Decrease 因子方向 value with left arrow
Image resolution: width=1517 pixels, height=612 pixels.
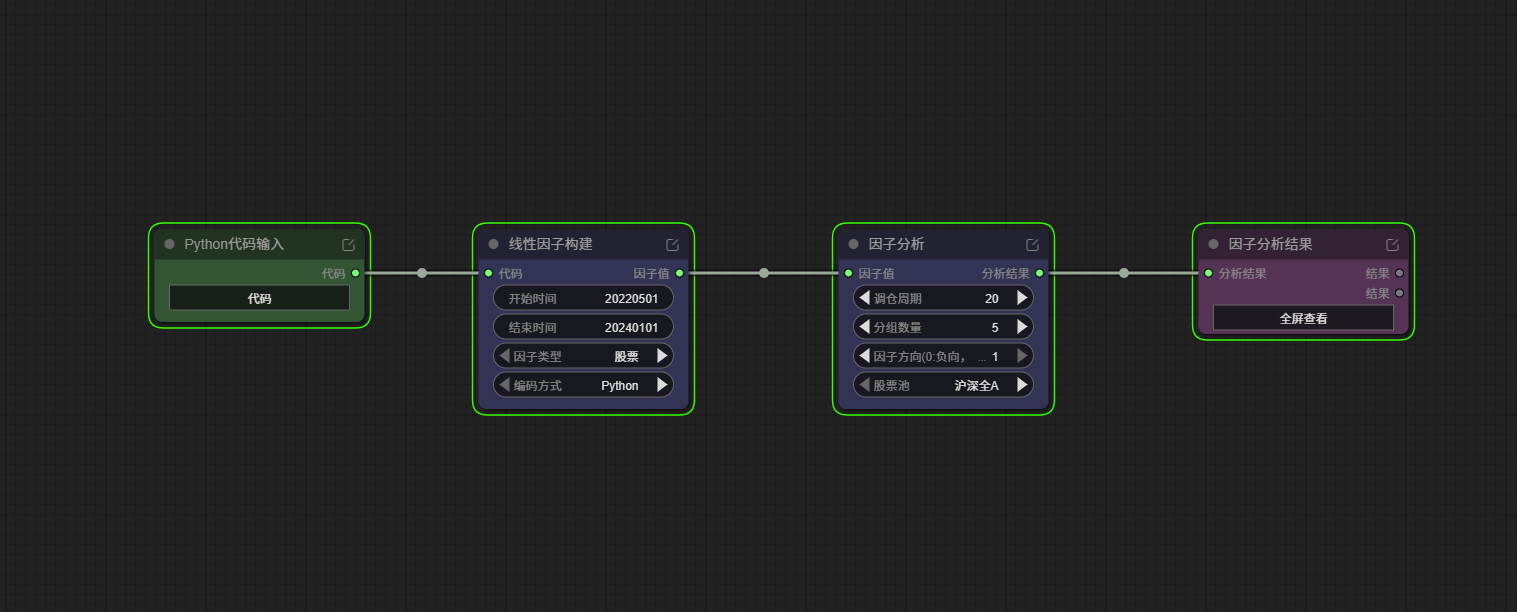(865, 356)
